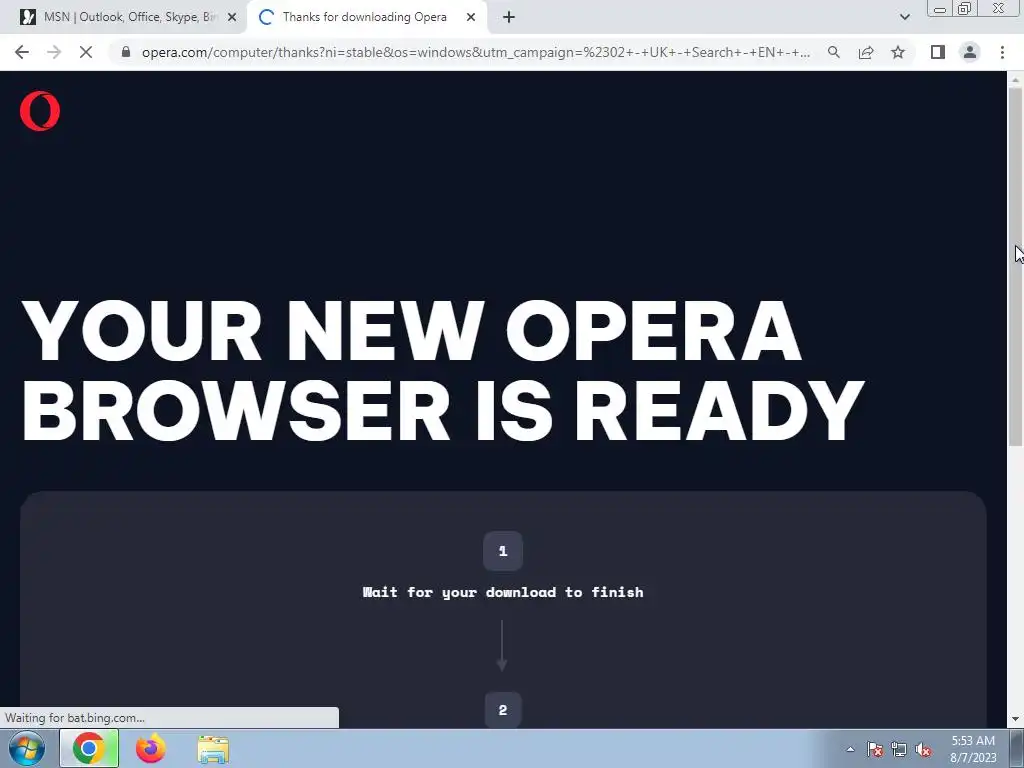Open the tab search dropdown chevron

point(904,17)
